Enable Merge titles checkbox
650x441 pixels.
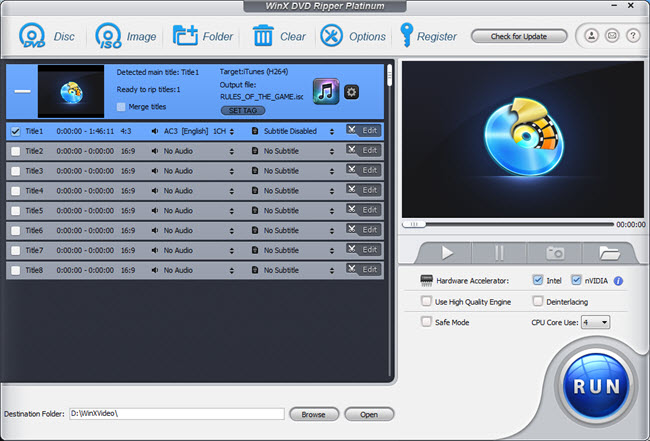(x=121, y=107)
